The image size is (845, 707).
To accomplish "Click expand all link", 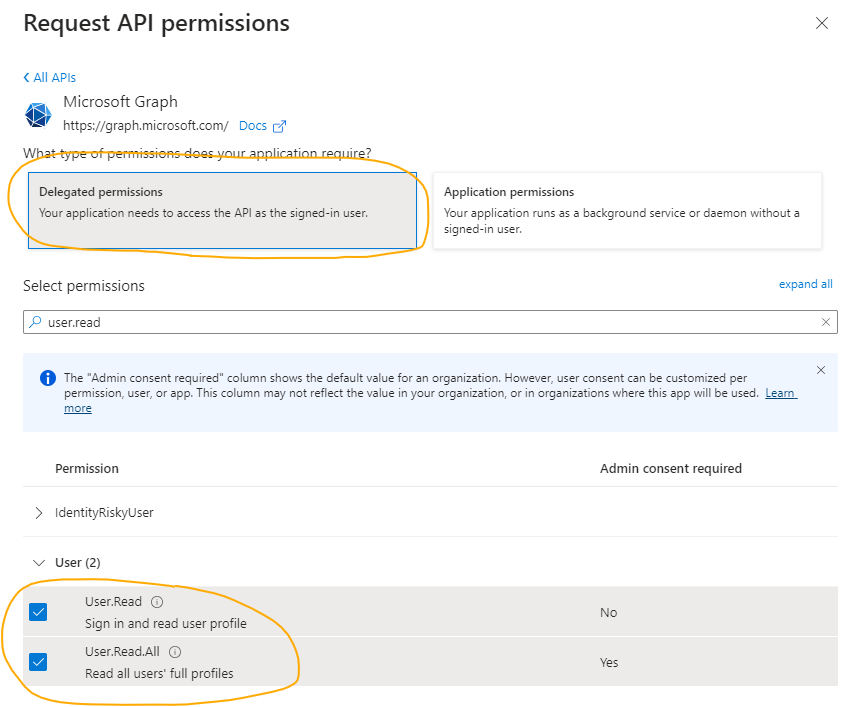I will (805, 284).
